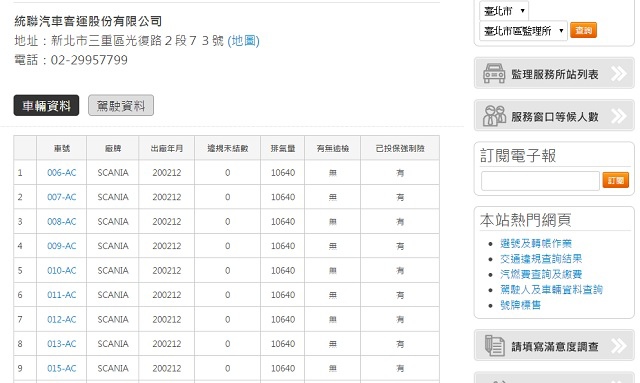Viewport: 640px width, 383px height.
Task: Open the 號牌標售 link
Action: 520,305
